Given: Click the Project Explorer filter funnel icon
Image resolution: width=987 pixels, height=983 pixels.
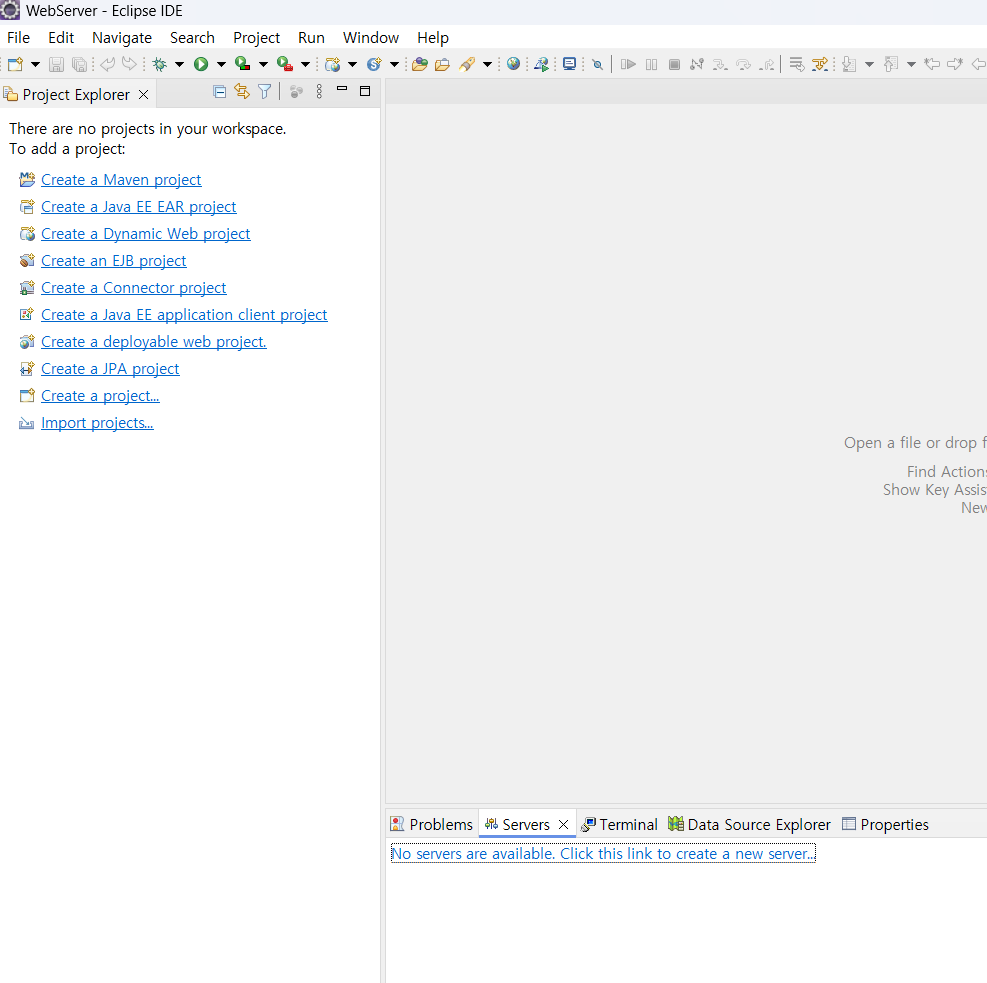Looking at the screenshot, I should click(264, 92).
